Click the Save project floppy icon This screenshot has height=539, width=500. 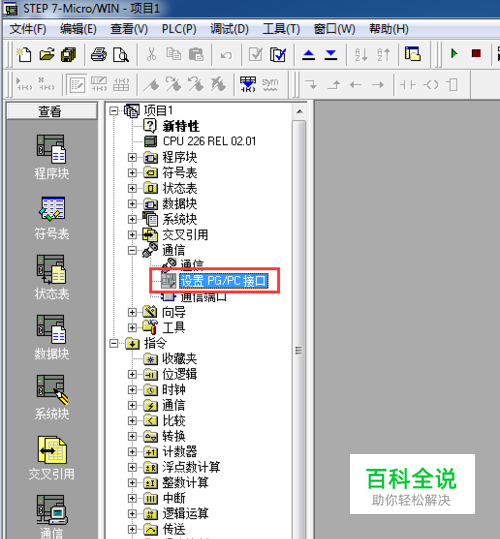pos(68,55)
